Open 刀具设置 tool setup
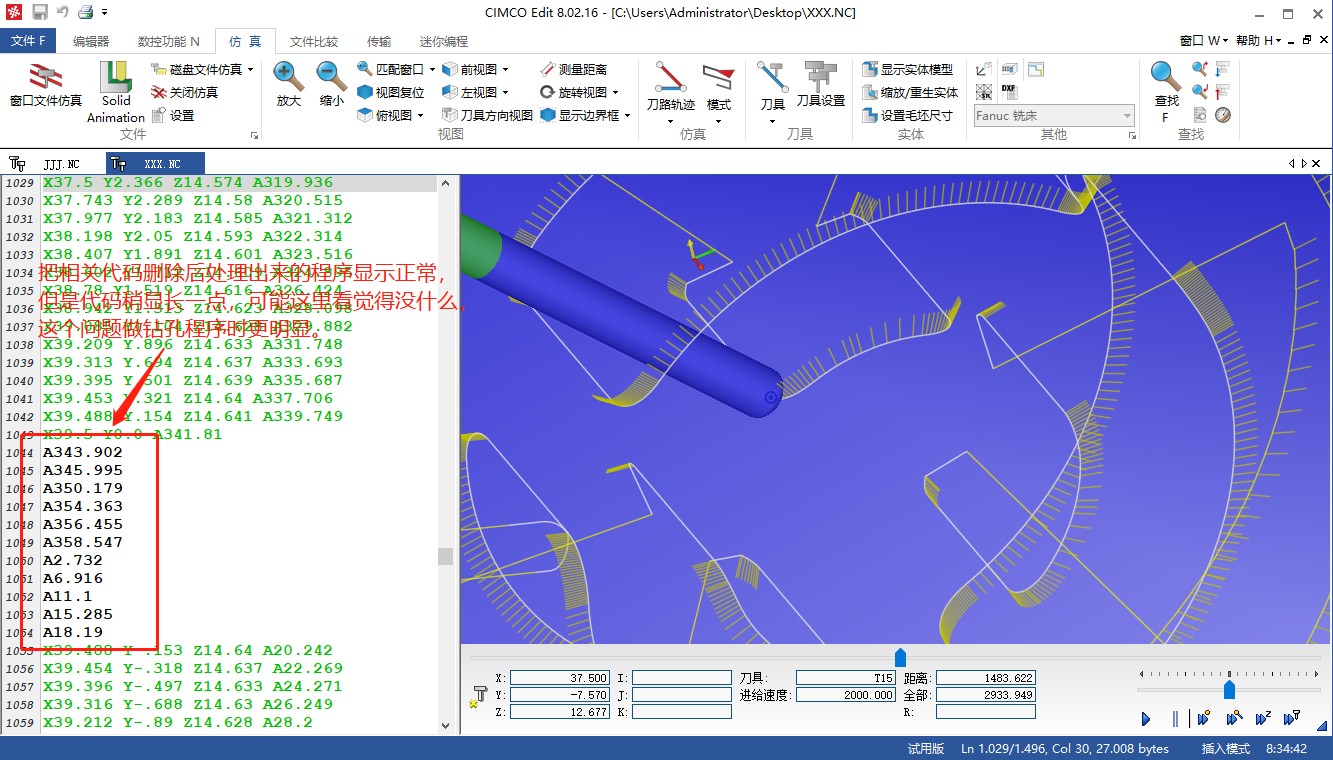 click(x=821, y=85)
